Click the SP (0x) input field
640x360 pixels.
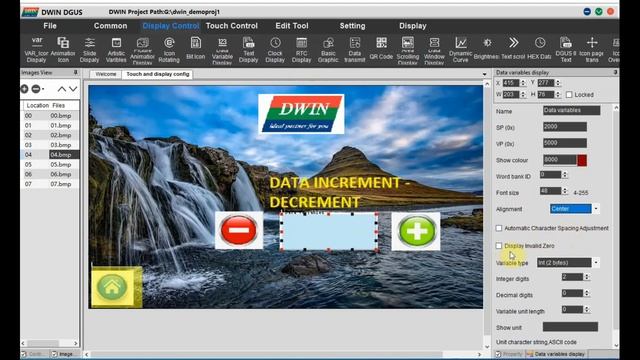565,127
